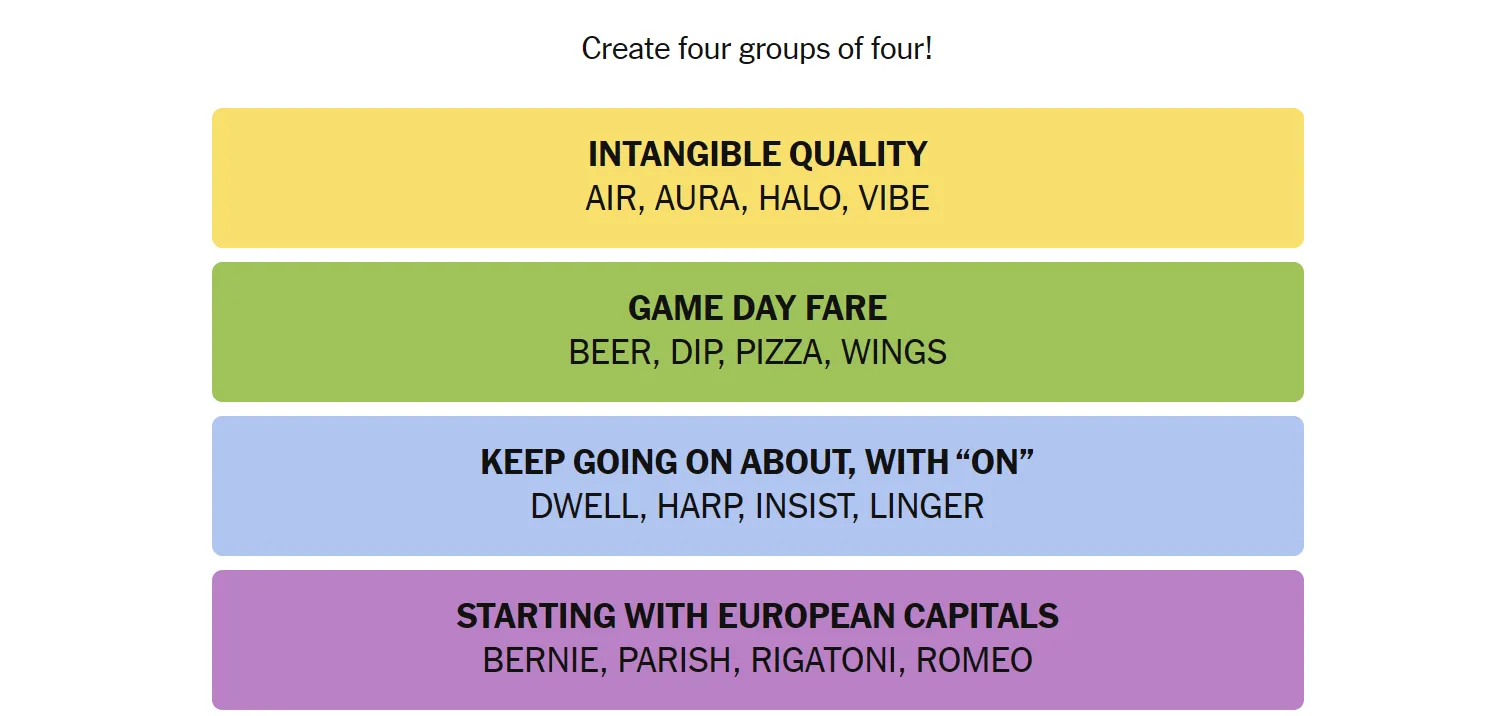
Task: Select the yellow INTANGIBLE QUALITY title
Action: 757,154
